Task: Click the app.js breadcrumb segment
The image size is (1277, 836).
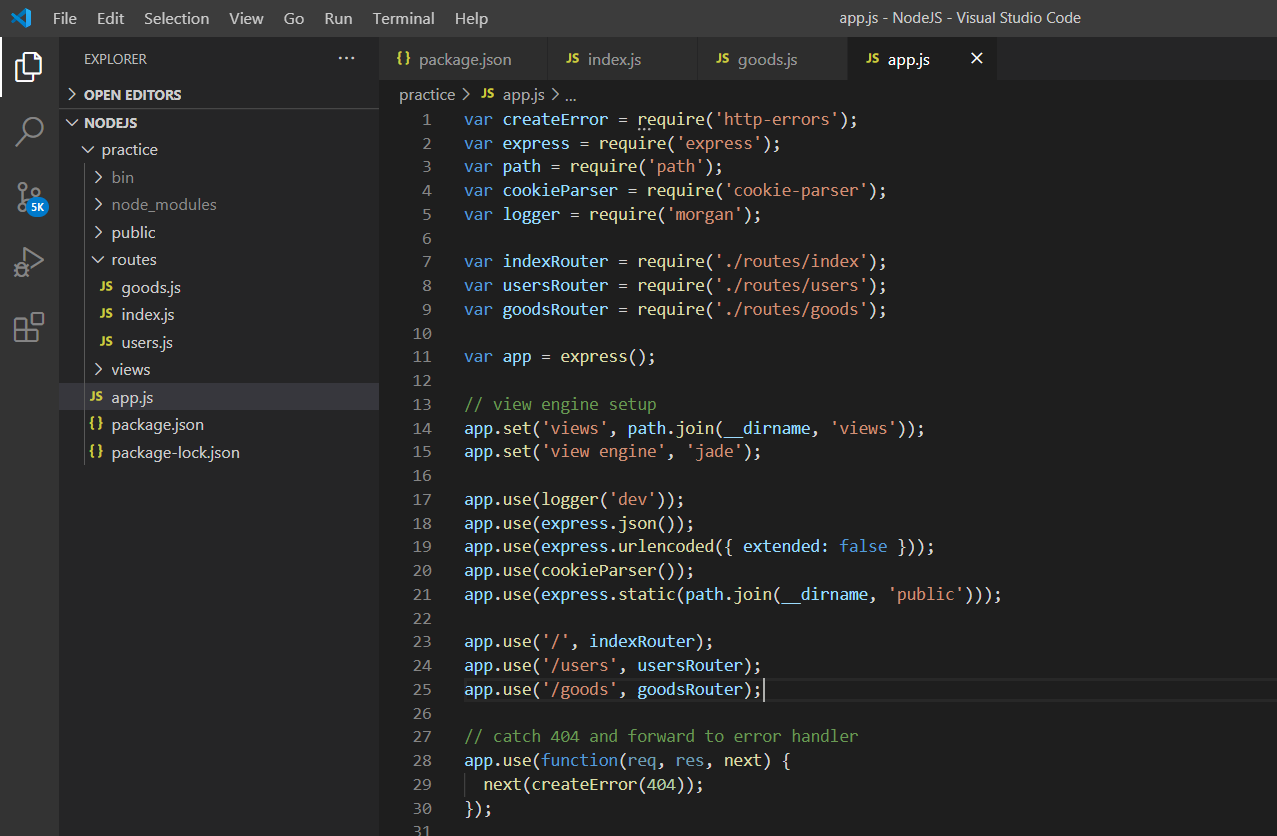Action: pyautogui.click(x=523, y=94)
